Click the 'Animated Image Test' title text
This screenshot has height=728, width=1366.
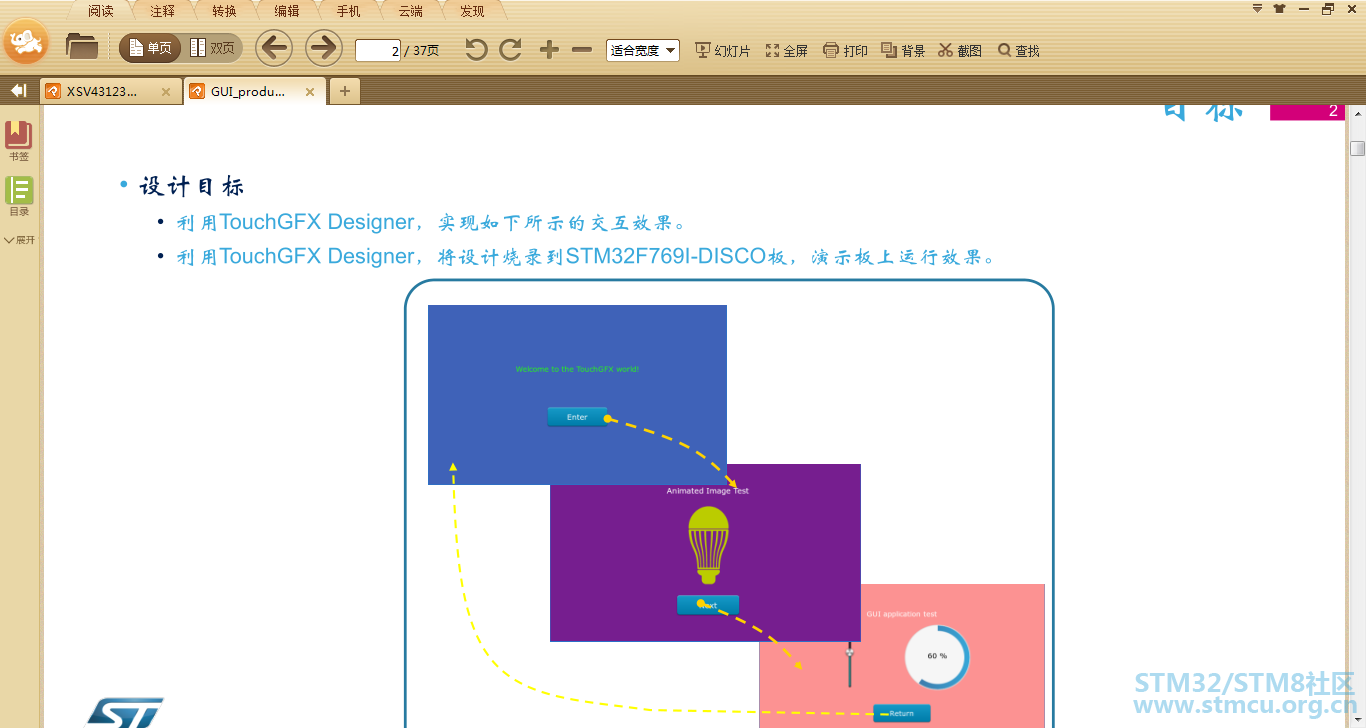708,491
